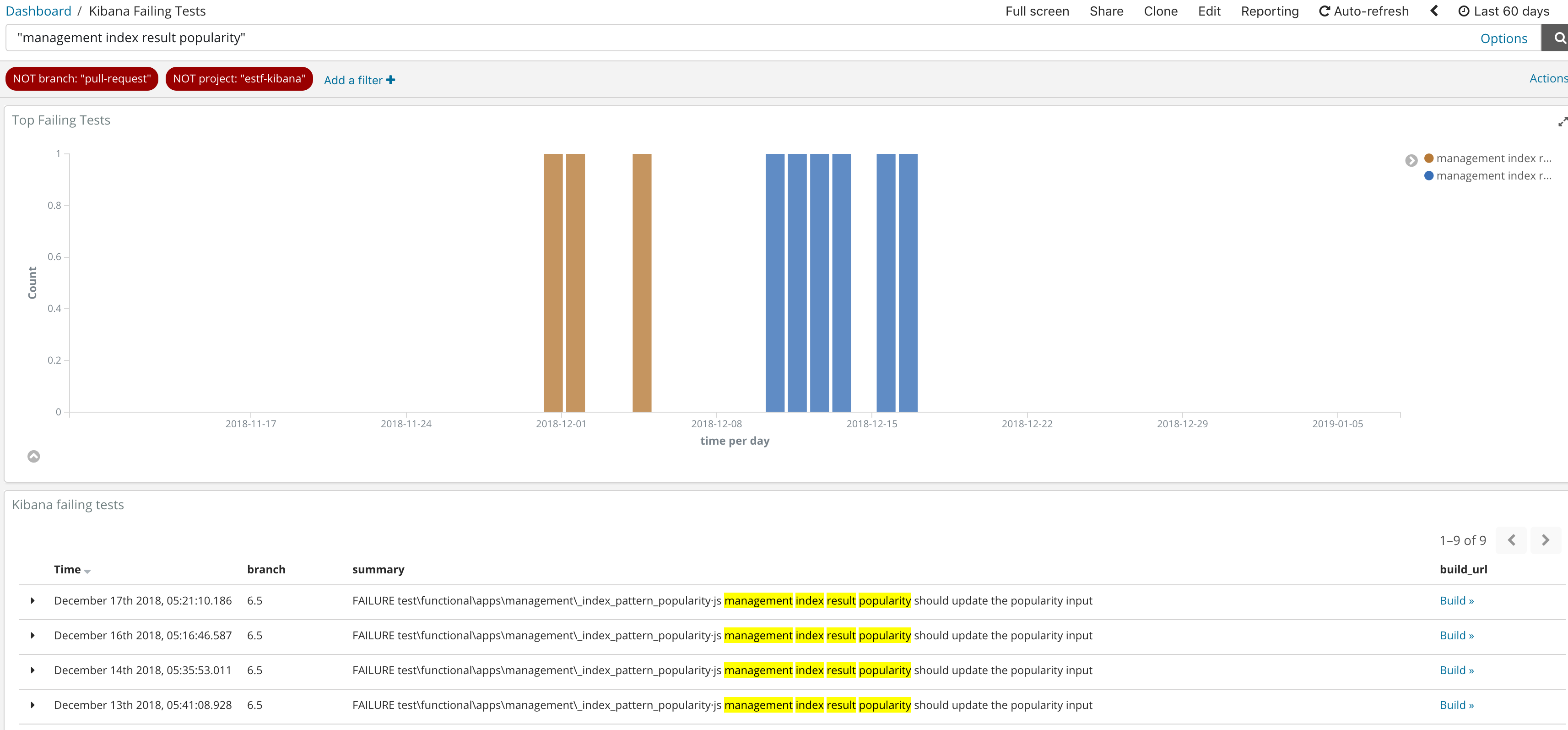The height and width of the screenshot is (730, 1568).
Task: Open the Share menu
Action: pos(1106,11)
